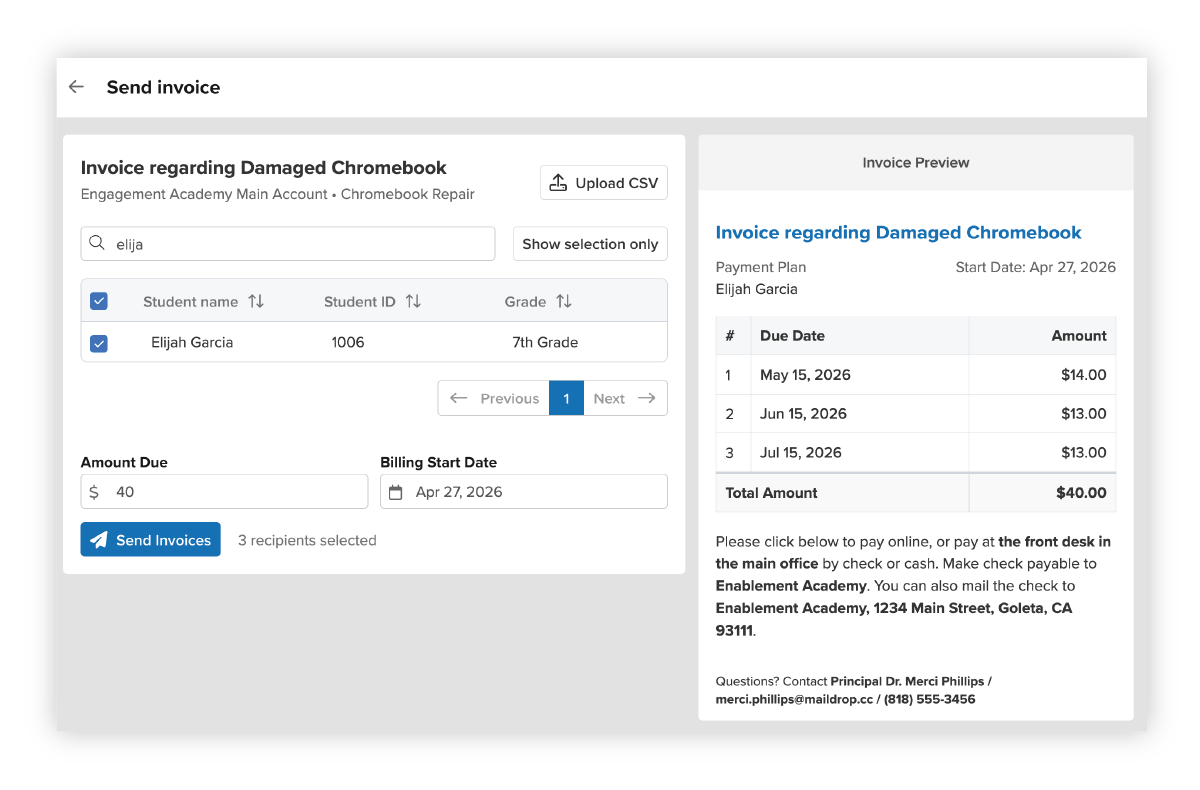This screenshot has height=790, width=1200.
Task: Click the paper plane icon on Send Invoices
Action: coord(99,539)
